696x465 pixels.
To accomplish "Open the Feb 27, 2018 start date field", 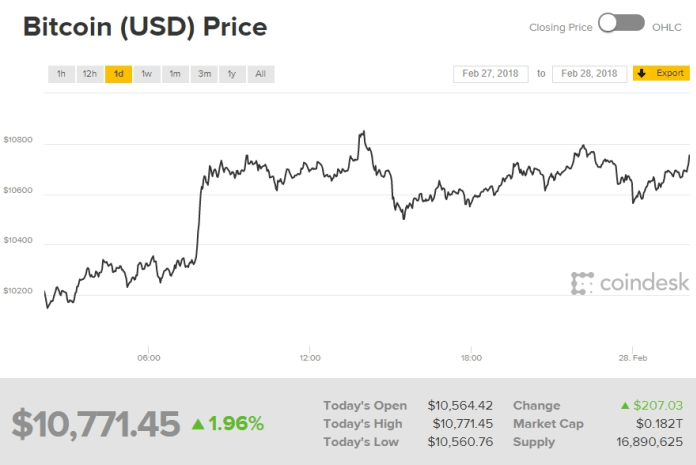I will (x=492, y=74).
